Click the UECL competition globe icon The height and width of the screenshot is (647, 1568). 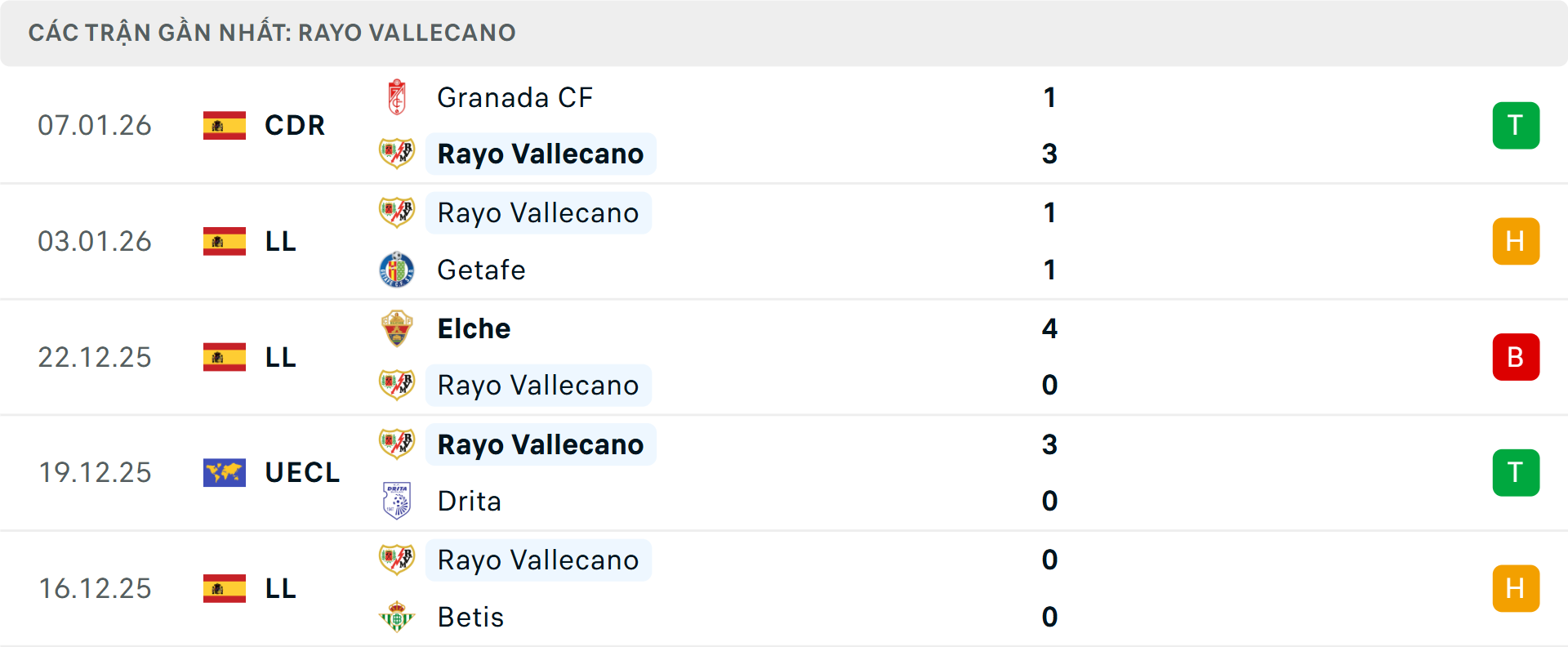[225, 472]
